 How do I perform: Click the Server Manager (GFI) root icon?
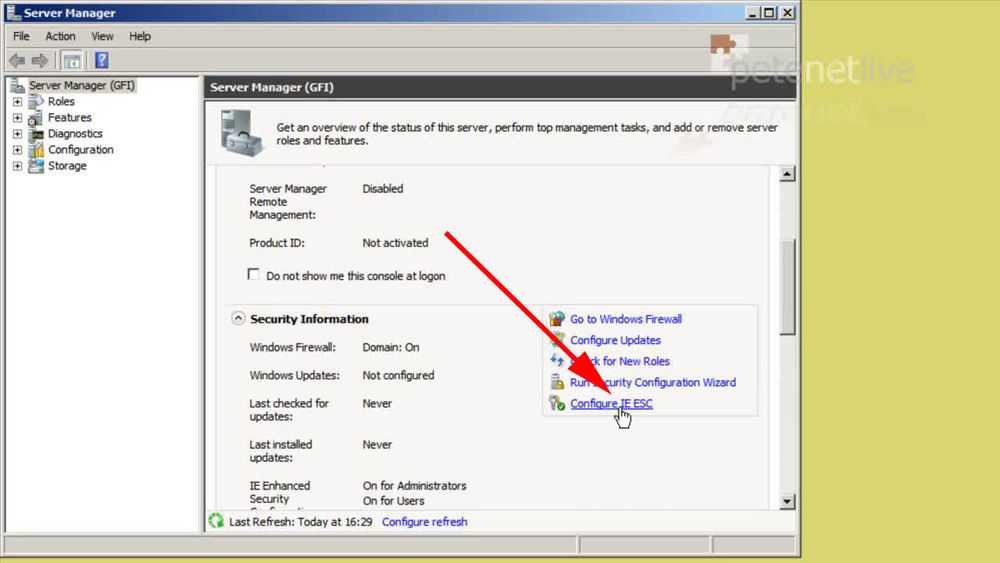coord(18,85)
